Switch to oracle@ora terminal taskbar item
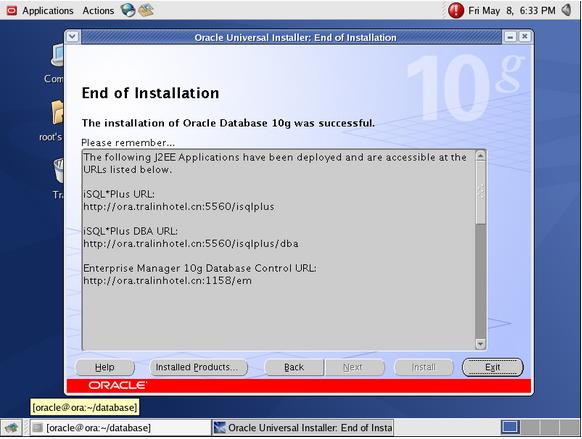Image resolution: width=582 pixels, height=439 pixels. (120, 428)
